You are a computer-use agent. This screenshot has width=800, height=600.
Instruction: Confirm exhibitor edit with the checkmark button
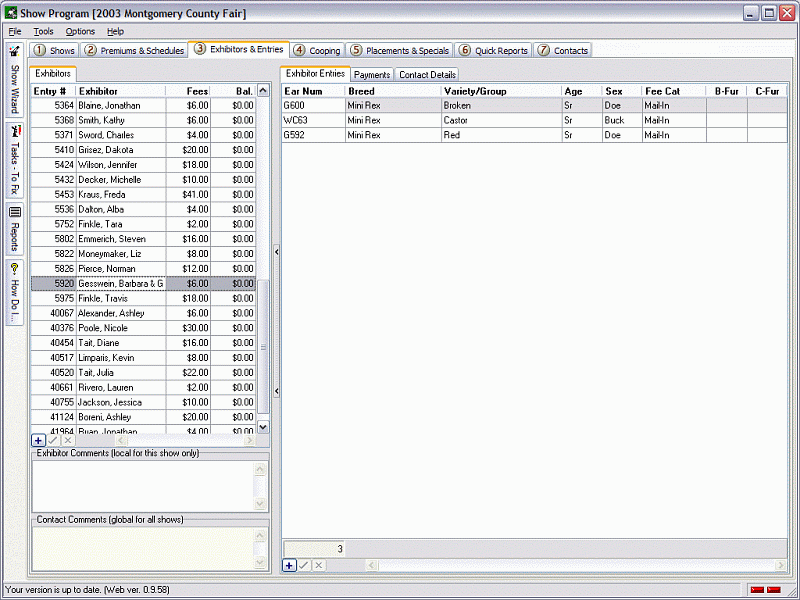(x=53, y=440)
